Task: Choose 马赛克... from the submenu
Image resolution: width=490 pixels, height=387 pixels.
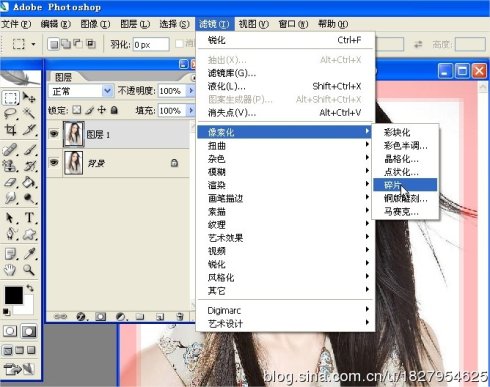Action: tap(405, 211)
